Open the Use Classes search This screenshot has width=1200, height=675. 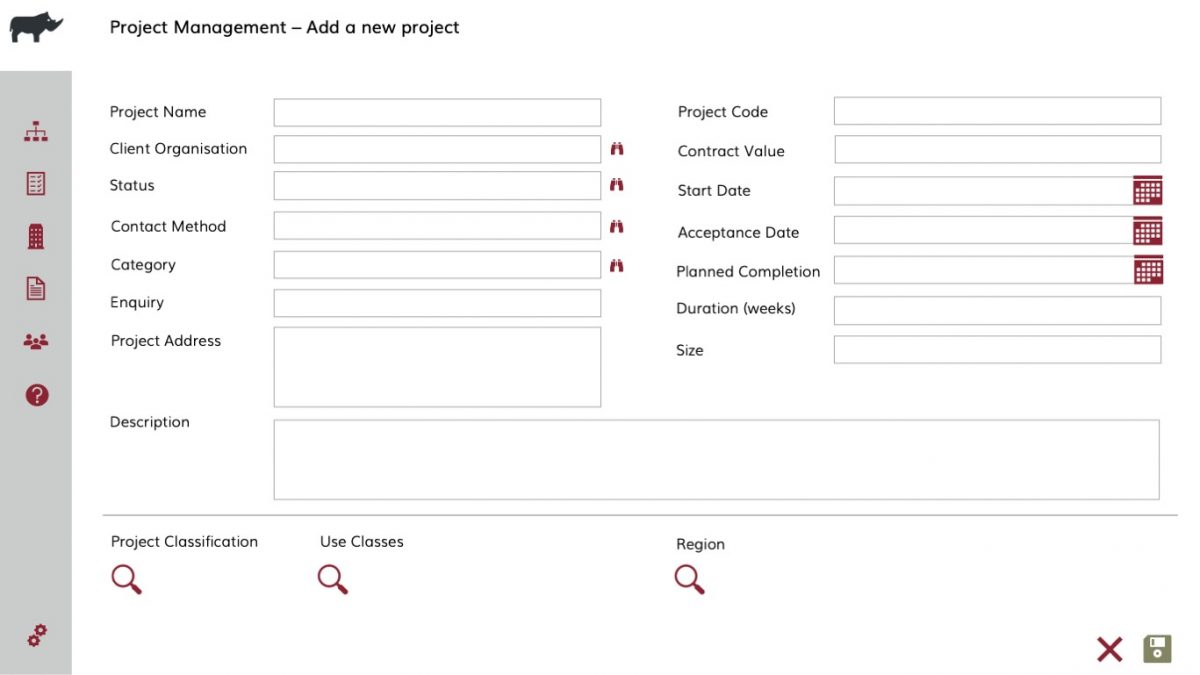(333, 578)
